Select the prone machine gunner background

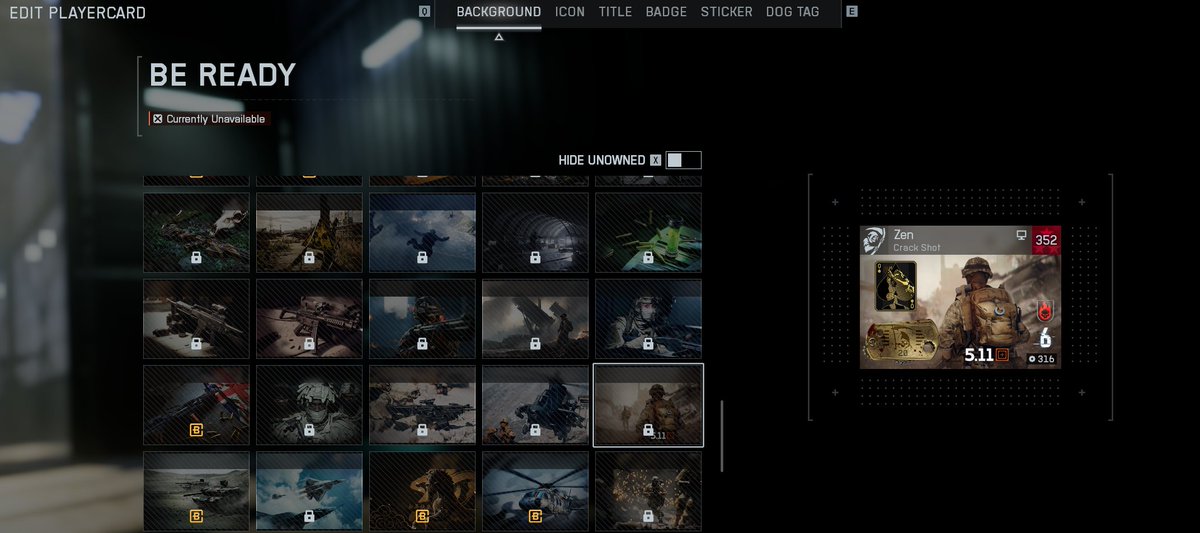(x=422, y=405)
